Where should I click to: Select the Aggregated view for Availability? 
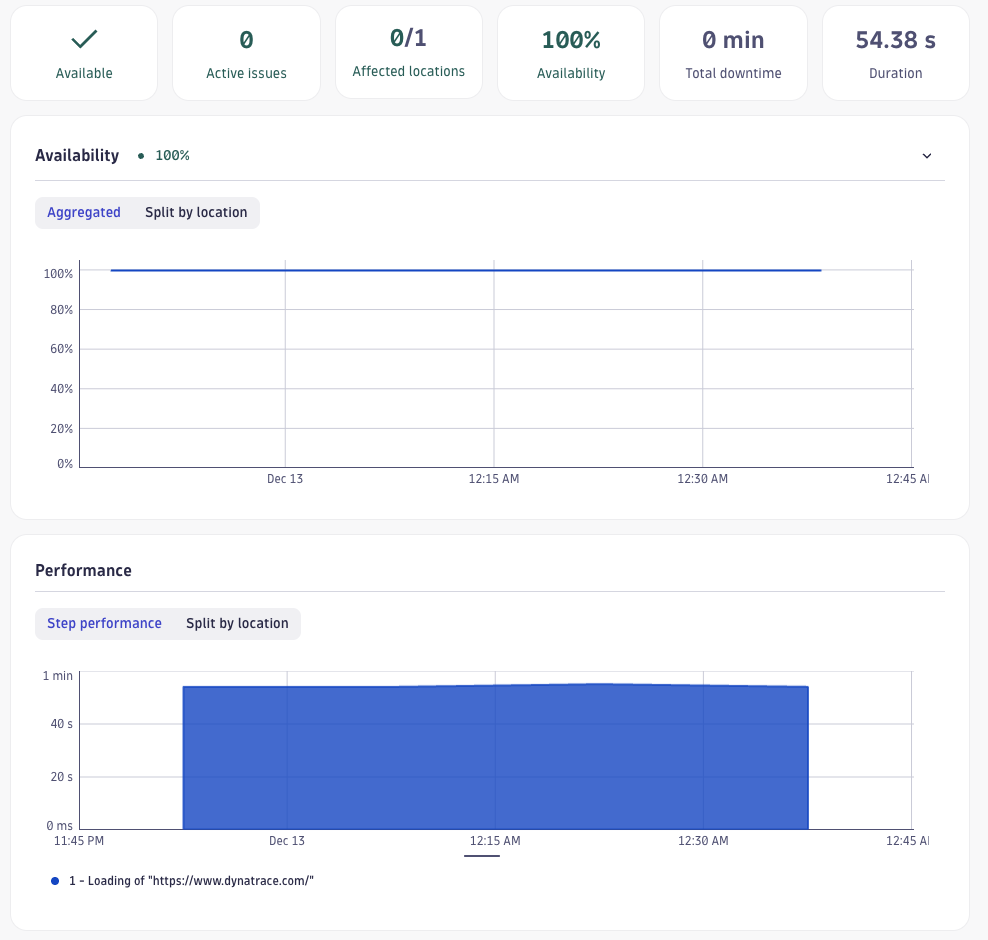tap(84, 212)
